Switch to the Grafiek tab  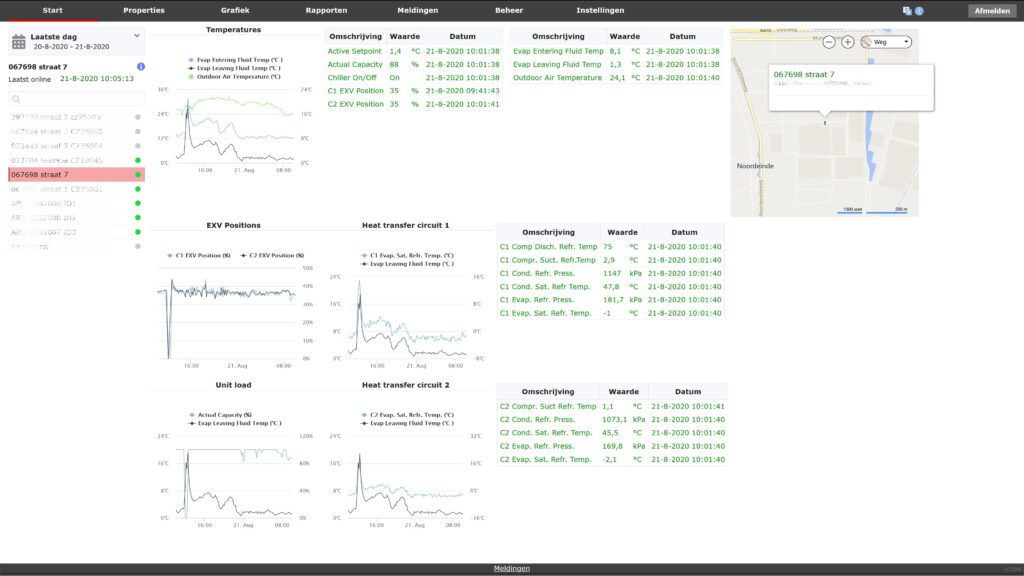click(235, 10)
